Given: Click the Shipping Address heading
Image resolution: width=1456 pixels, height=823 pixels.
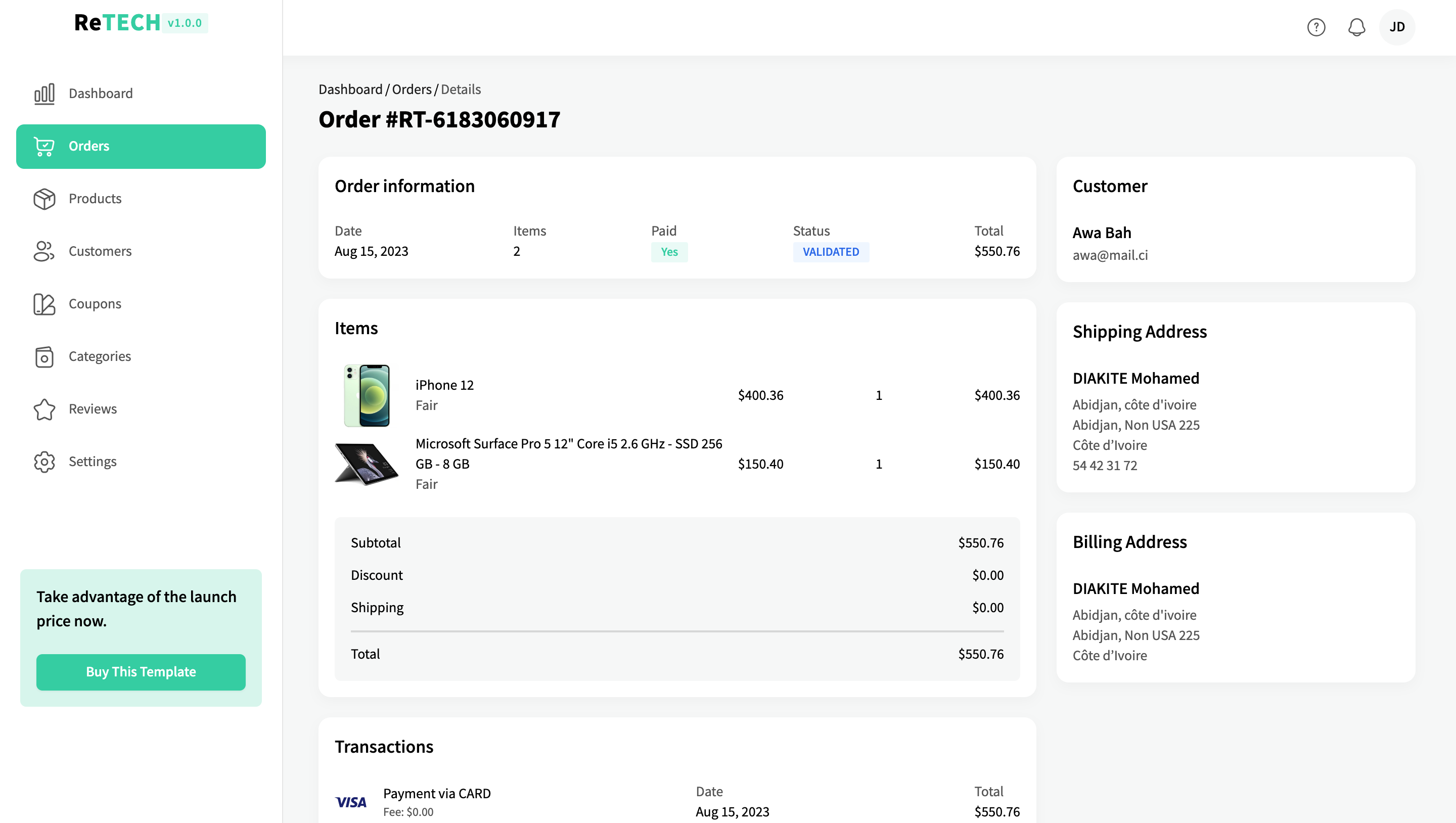Looking at the screenshot, I should click(1140, 332).
